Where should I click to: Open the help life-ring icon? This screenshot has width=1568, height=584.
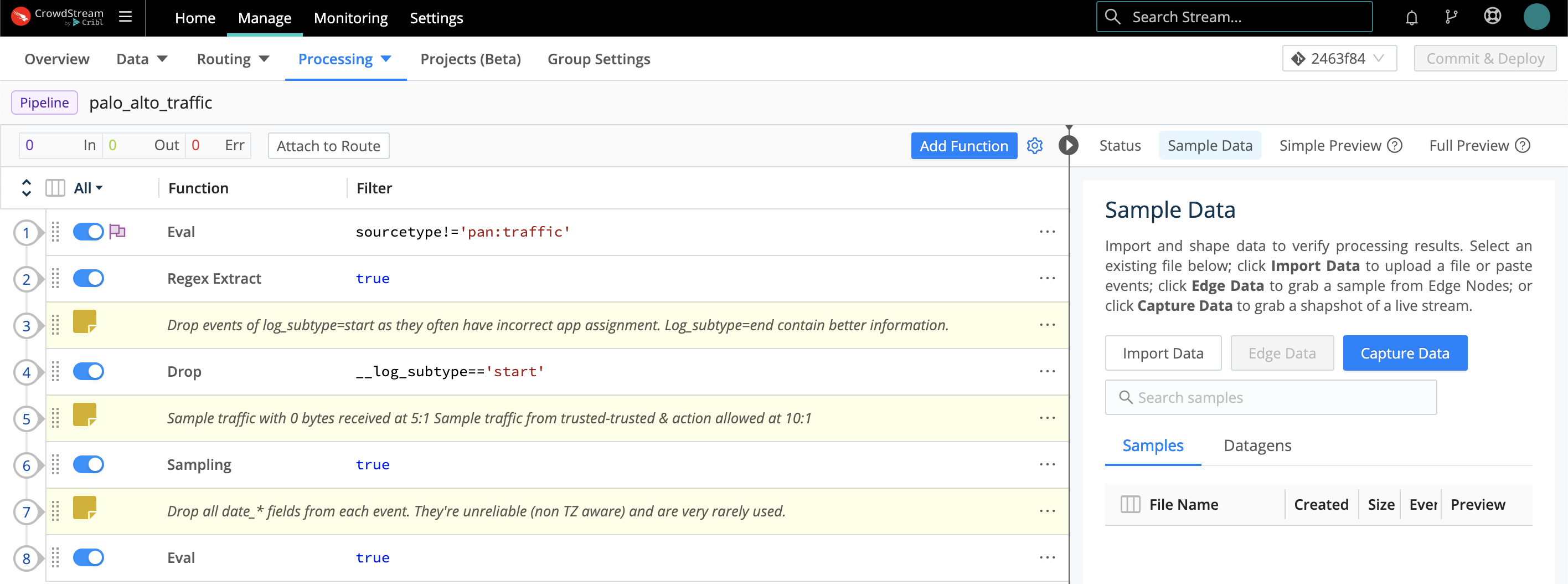click(1493, 17)
